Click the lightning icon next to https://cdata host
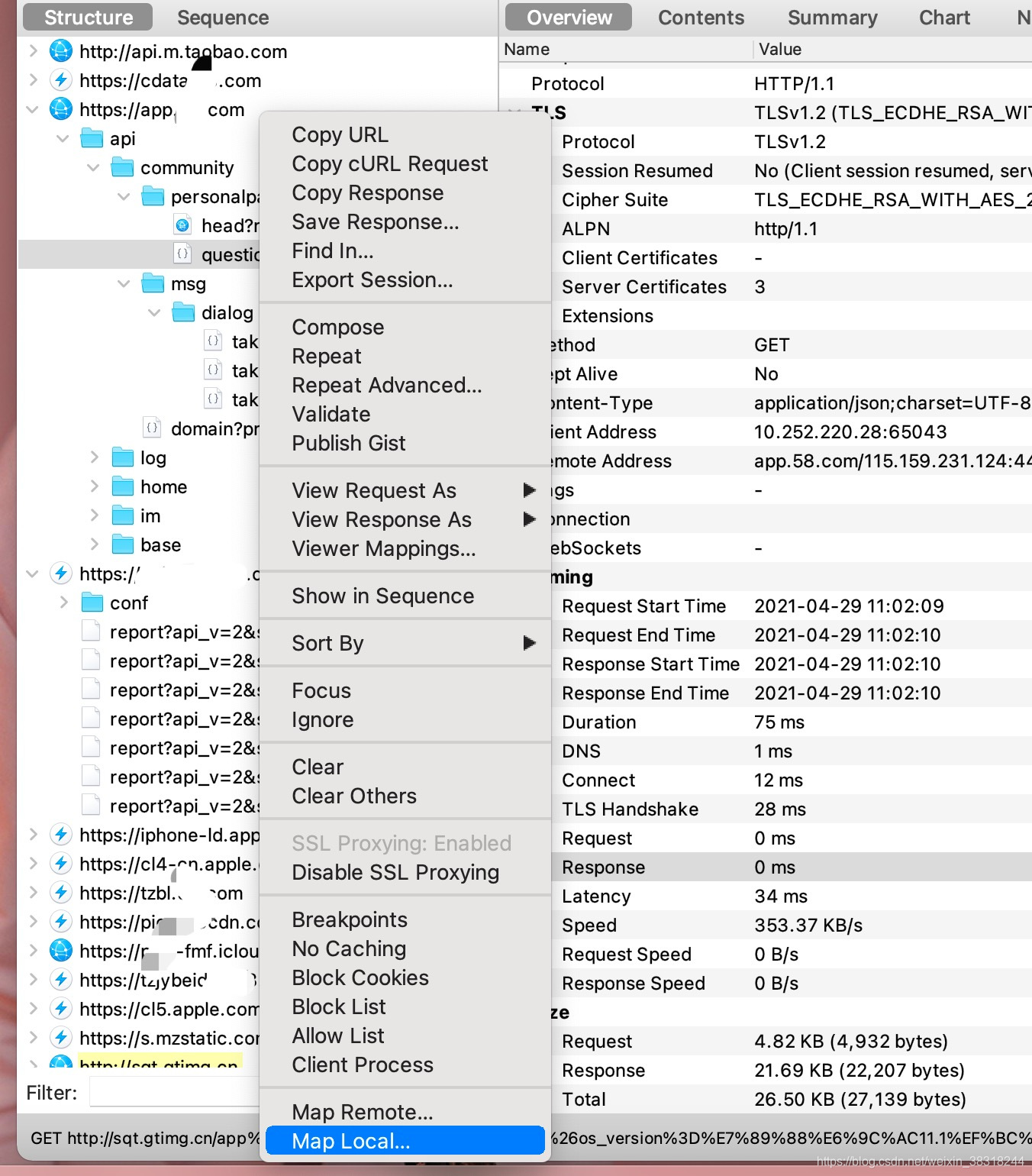Screen dimensions: 1032x1176 [x=61, y=80]
